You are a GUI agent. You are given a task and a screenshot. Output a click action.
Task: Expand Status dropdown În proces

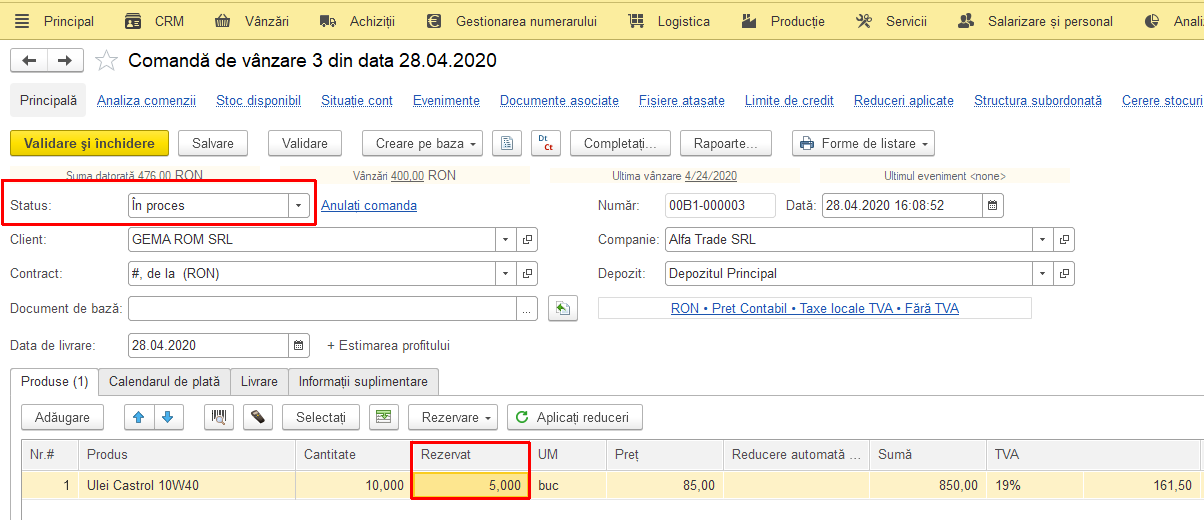pyautogui.click(x=298, y=205)
